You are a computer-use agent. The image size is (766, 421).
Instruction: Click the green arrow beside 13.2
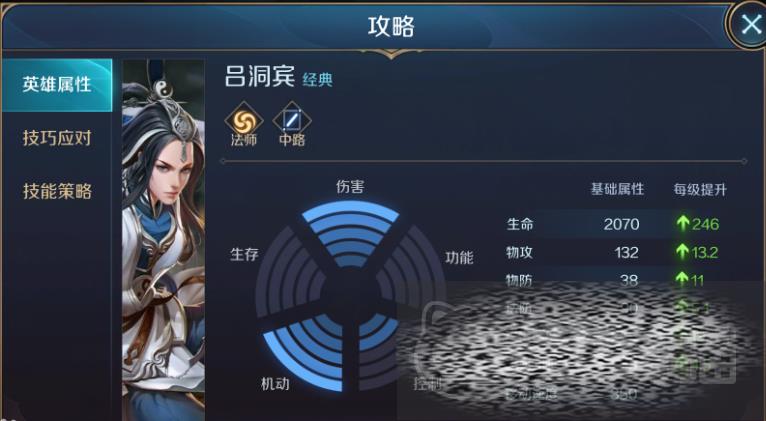(683, 252)
